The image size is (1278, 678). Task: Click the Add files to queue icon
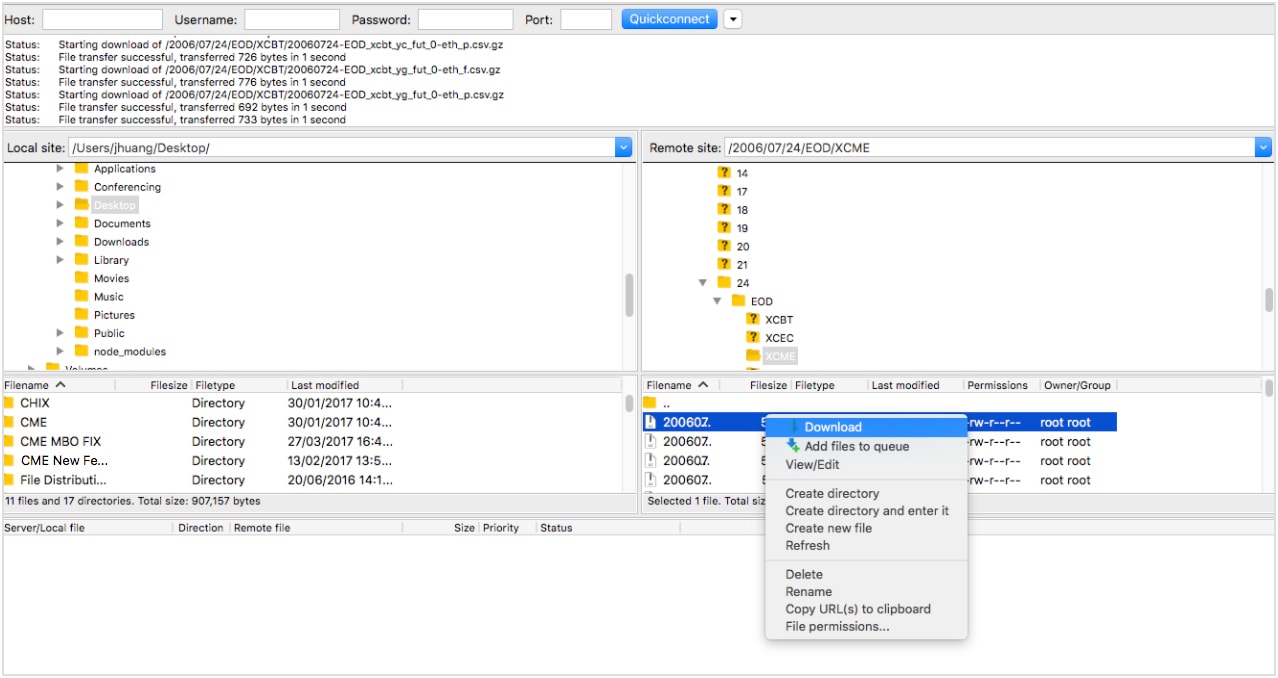[794, 446]
